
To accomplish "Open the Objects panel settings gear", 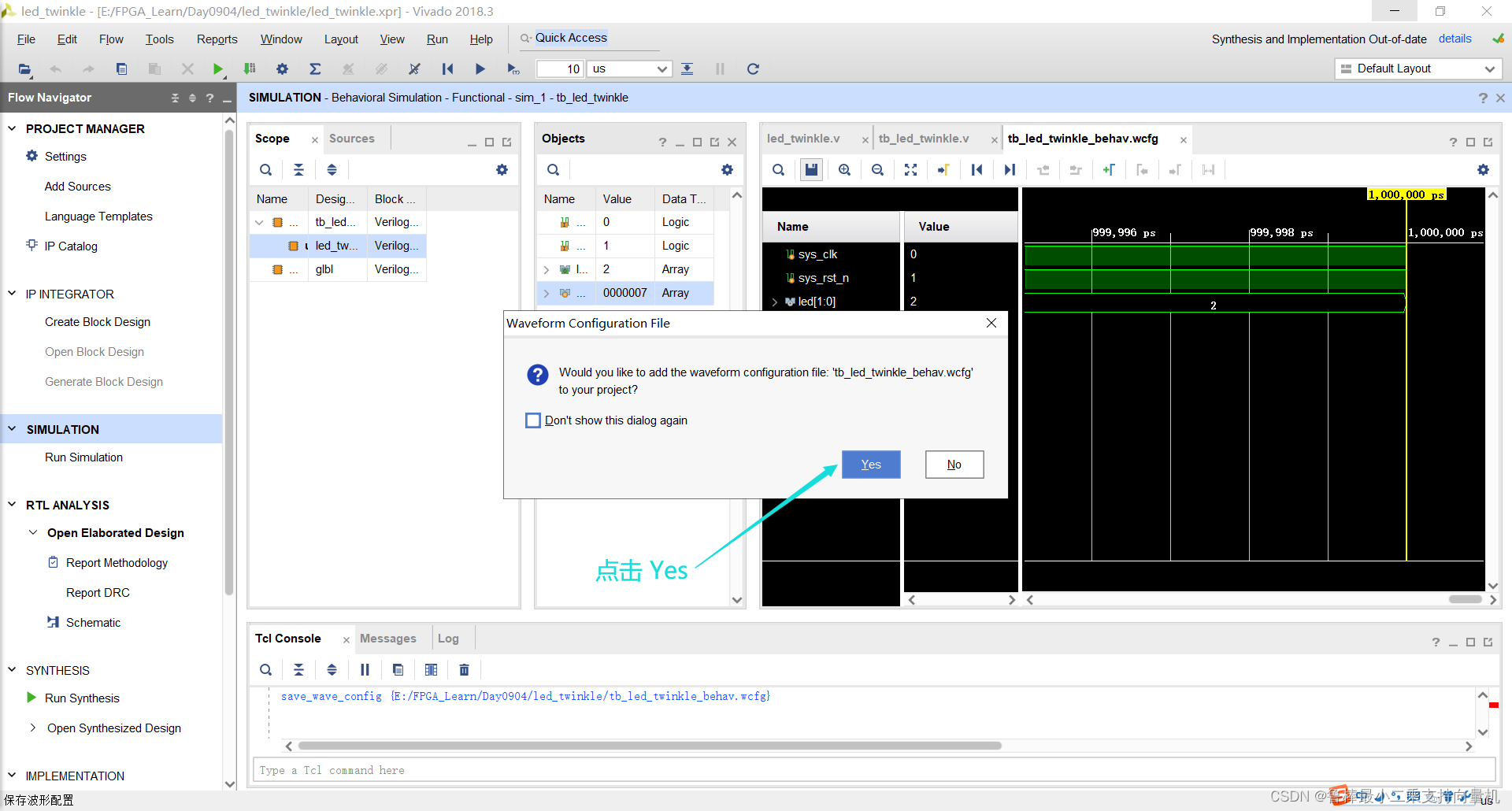I will click(x=727, y=170).
